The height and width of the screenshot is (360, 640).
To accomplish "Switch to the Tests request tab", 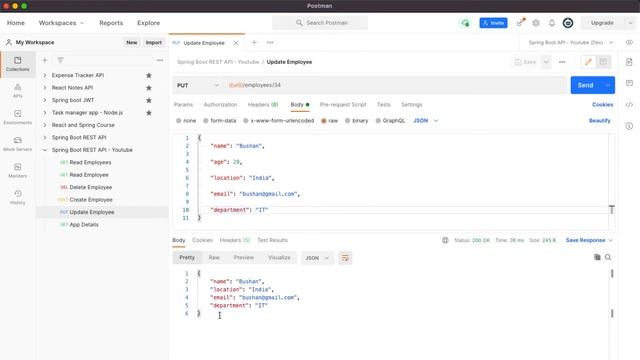I will tap(384, 105).
